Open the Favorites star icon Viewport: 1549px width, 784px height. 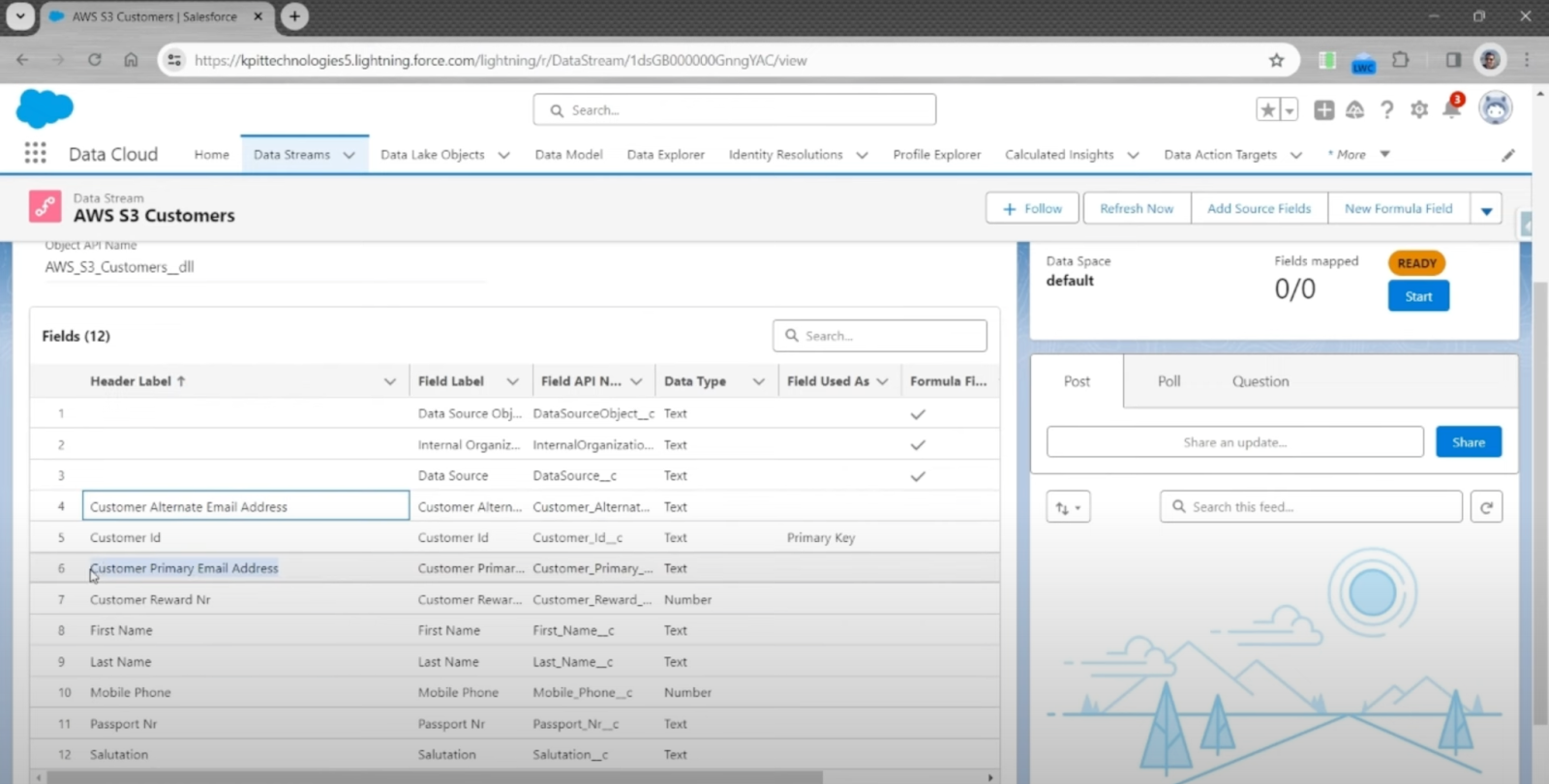tap(1267, 110)
